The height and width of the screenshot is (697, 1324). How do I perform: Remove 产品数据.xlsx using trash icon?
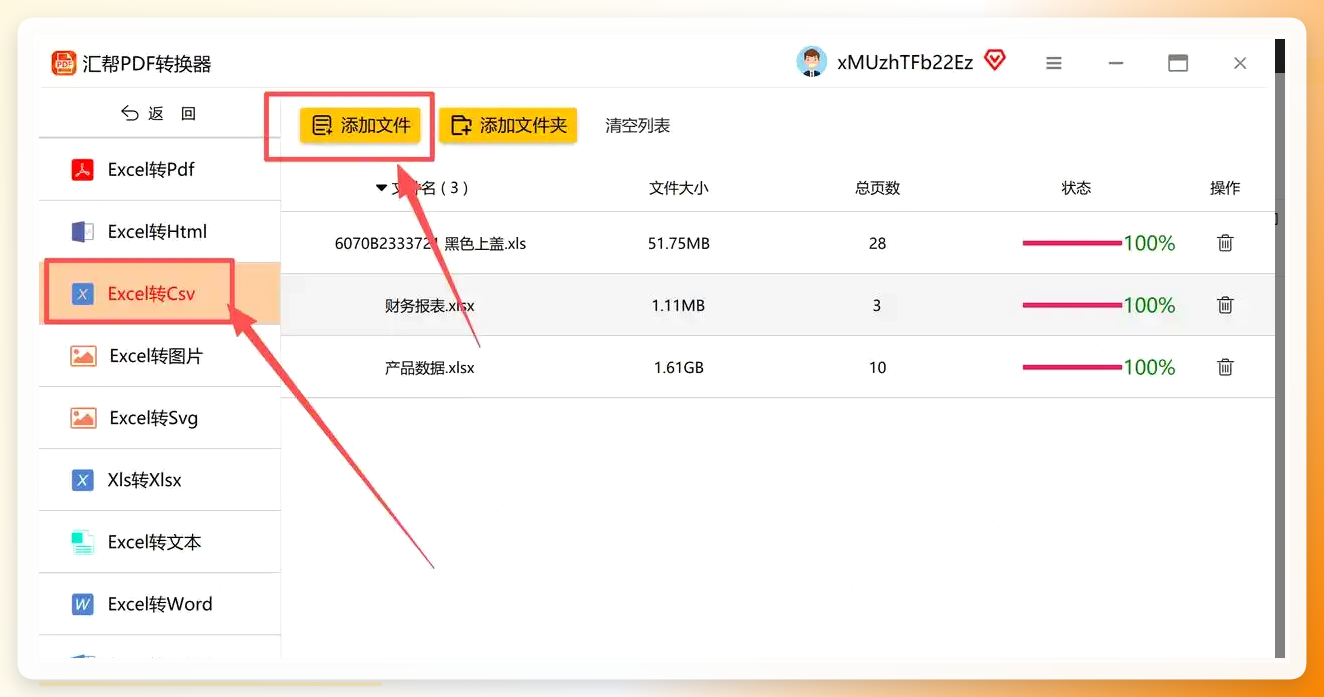1225,367
